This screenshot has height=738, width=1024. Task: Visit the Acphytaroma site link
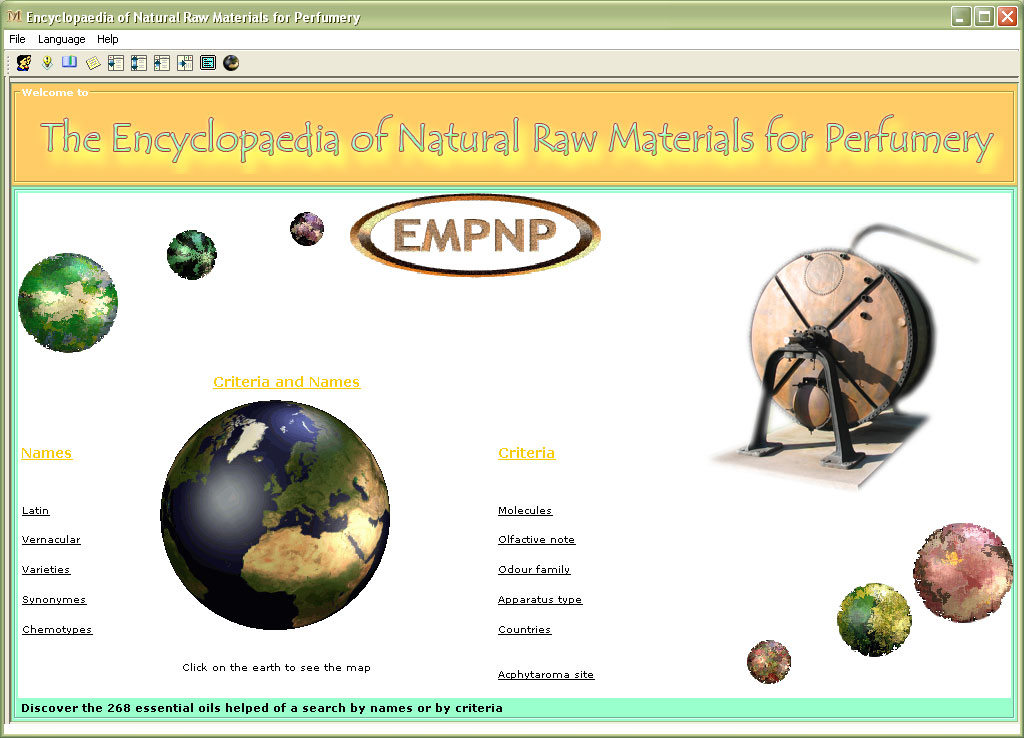[546, 675]
